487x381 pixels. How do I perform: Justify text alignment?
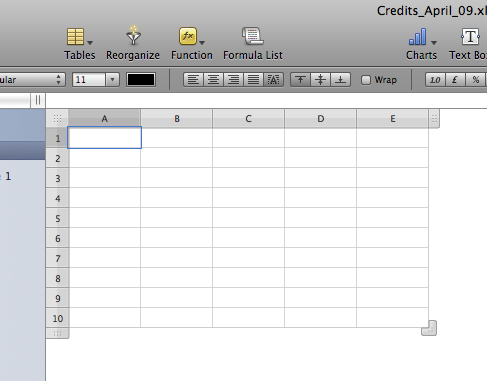[253, 80]
